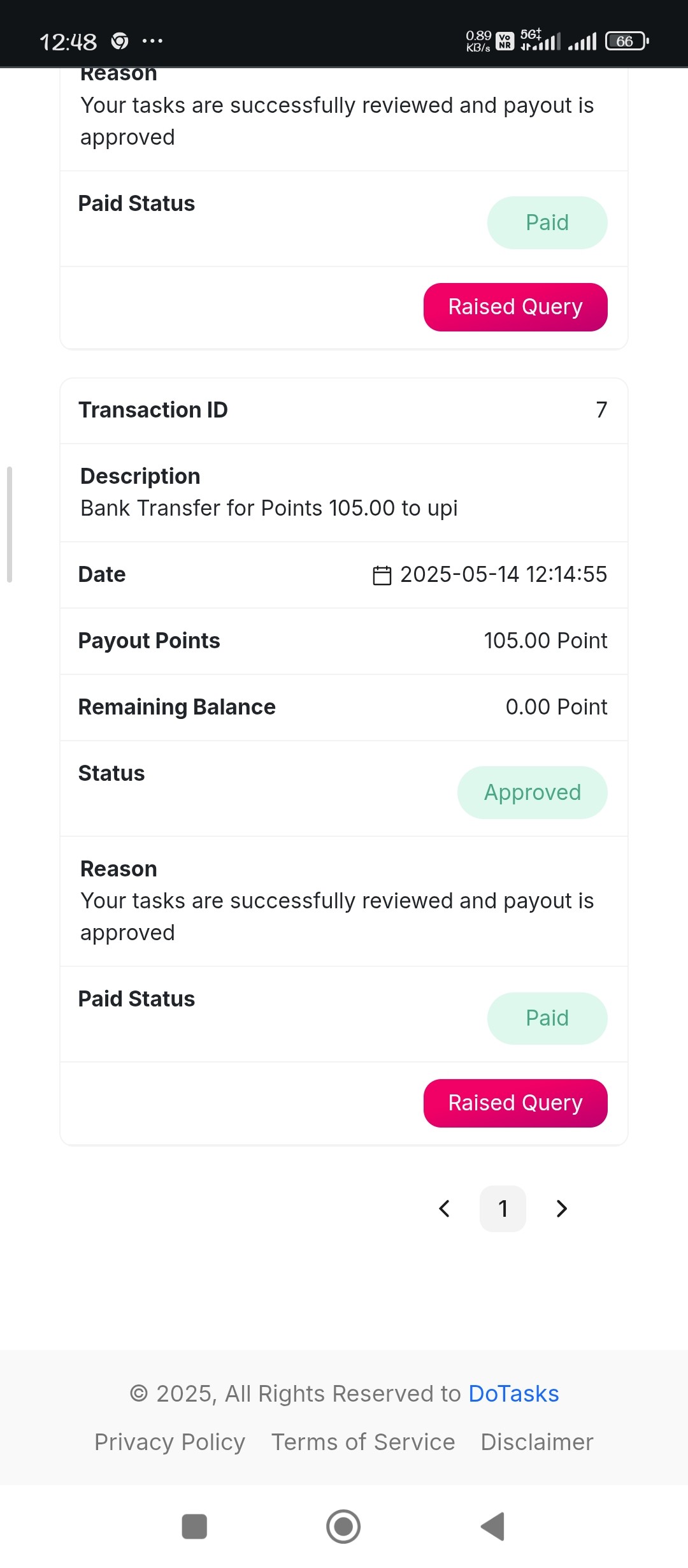Screen dimensions: 688x1568
Task: Click the vertical scrollbar on left edge
Action: pos(10,525)
